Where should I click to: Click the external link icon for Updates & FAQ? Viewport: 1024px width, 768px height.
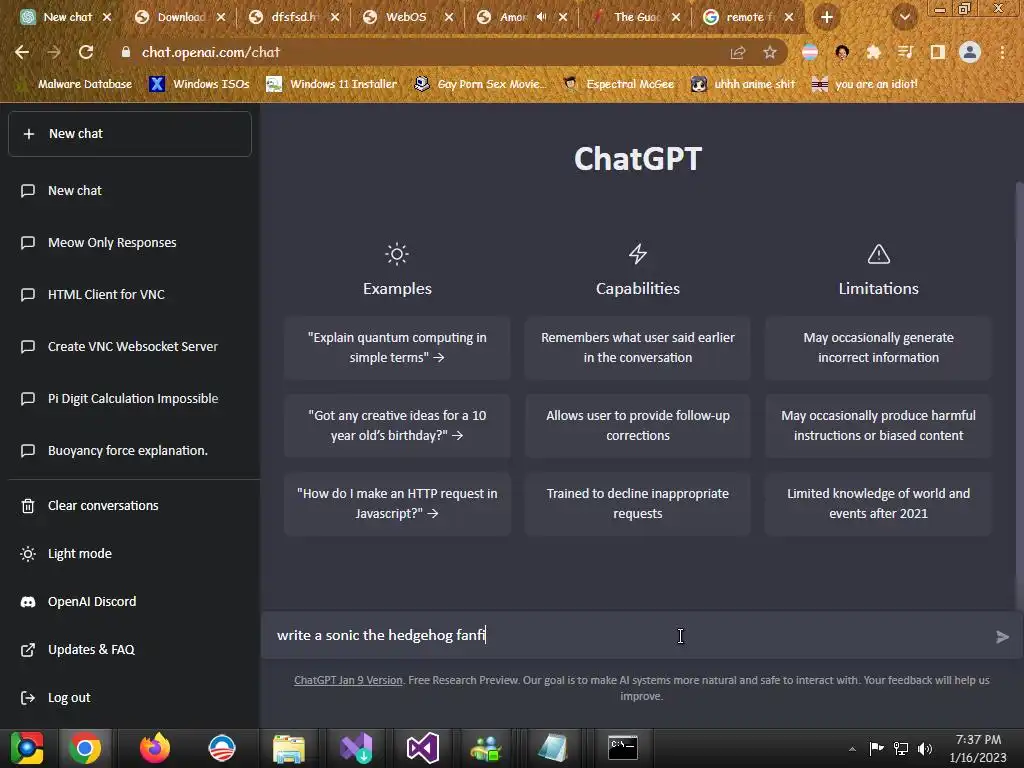click(x=27, y=650)
